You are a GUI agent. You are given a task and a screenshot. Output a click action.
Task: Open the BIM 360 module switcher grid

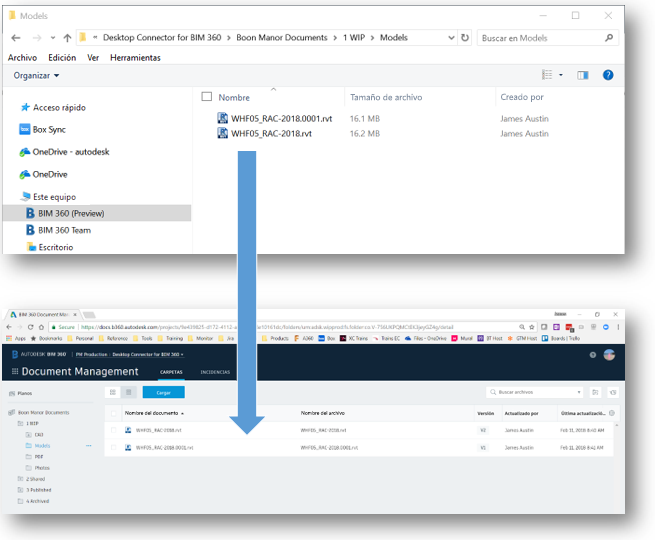tap(15, 371)
